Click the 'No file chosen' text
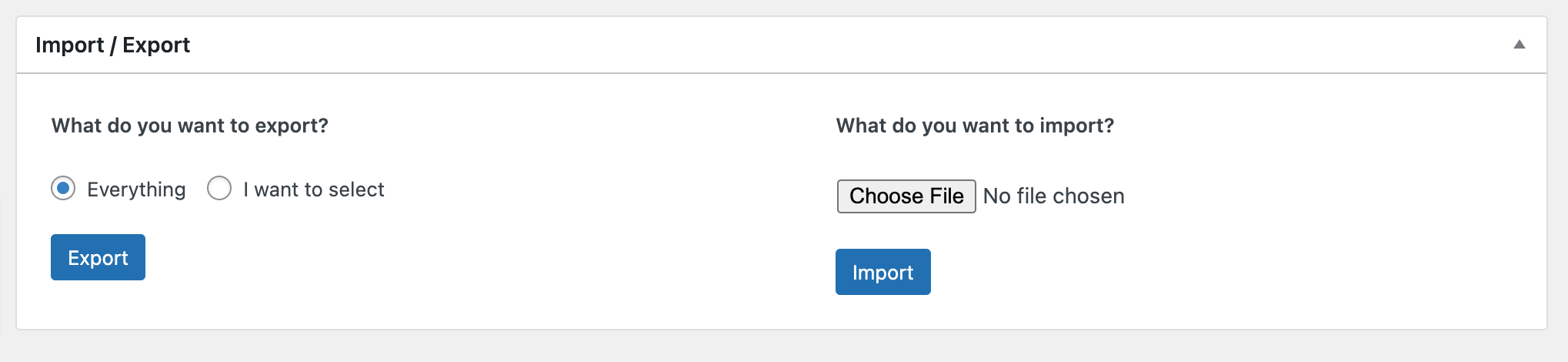The image size is (1568, 362). tap(1053, 196)
